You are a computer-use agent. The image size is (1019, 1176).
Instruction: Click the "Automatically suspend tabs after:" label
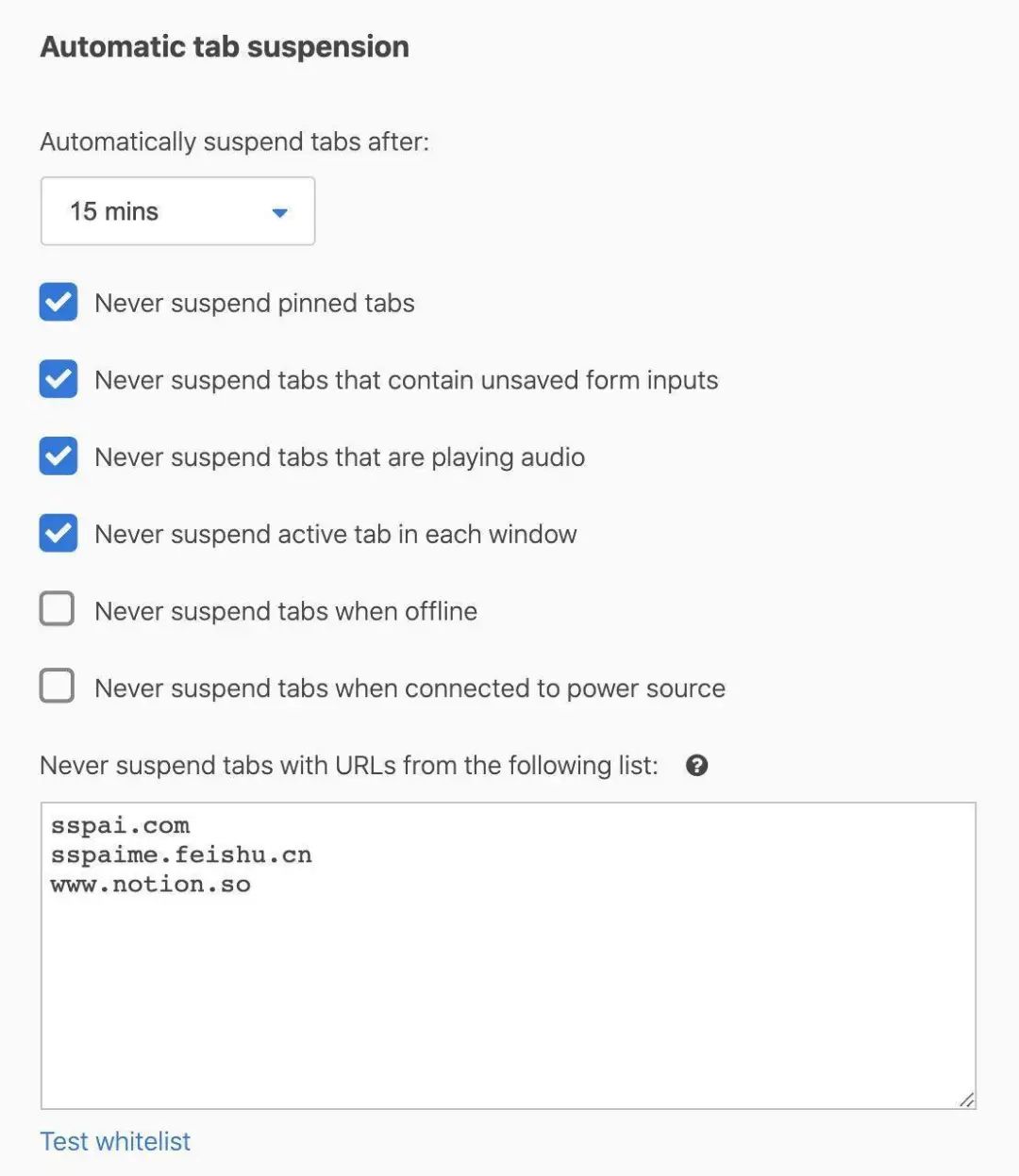coord(234,141)
